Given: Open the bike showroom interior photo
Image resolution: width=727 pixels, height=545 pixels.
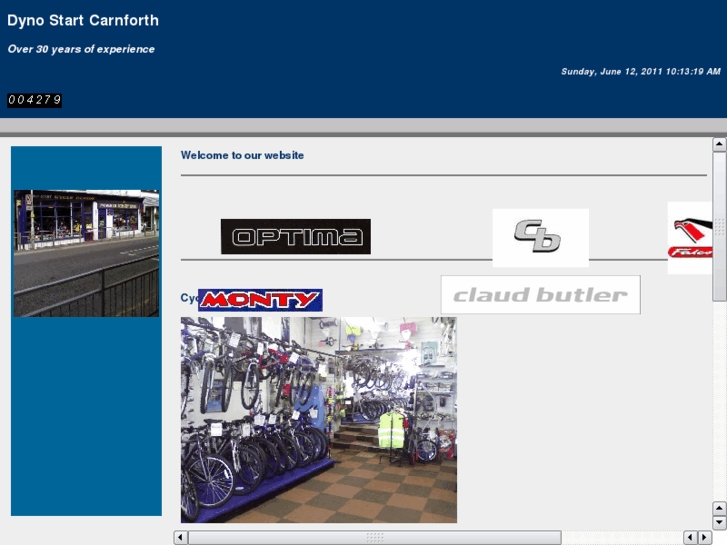Looking at the screenshot, I should (x=319, y=420).
